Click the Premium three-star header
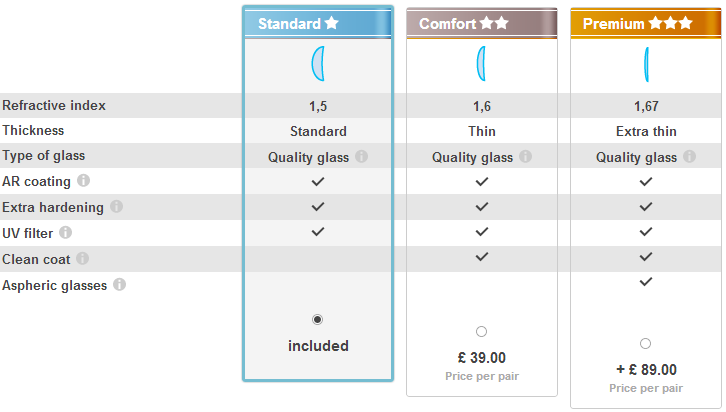This screenshot has width=726, height=412. click(646, 24)
